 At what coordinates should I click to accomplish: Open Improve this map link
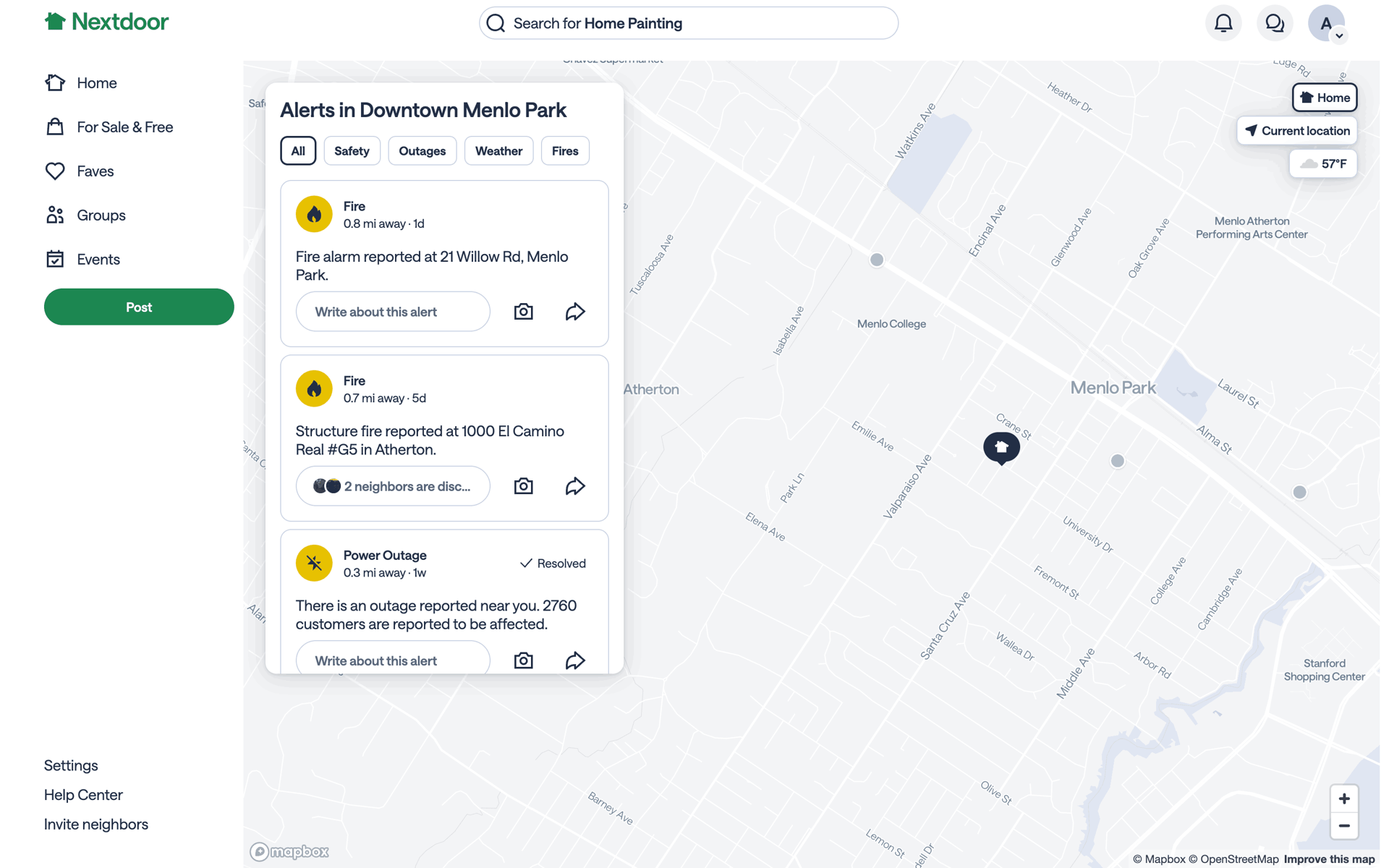1329,859
